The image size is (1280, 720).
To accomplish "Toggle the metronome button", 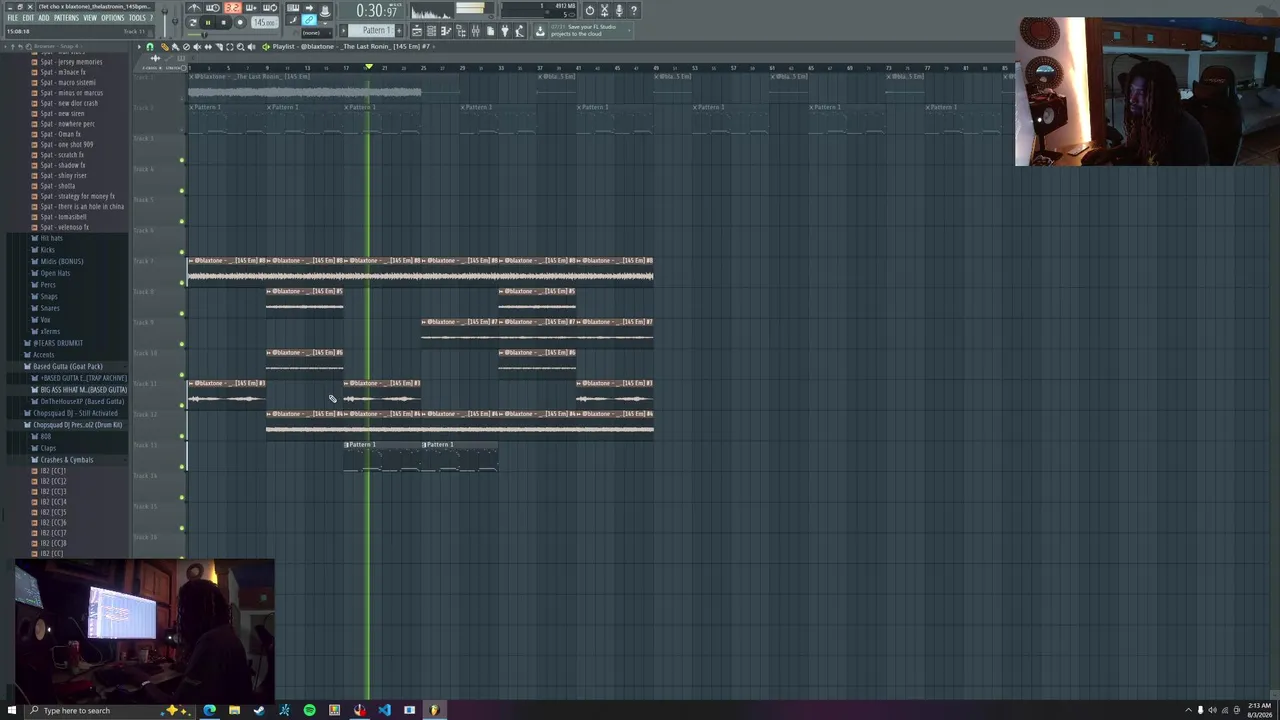I will coord(195,8).
